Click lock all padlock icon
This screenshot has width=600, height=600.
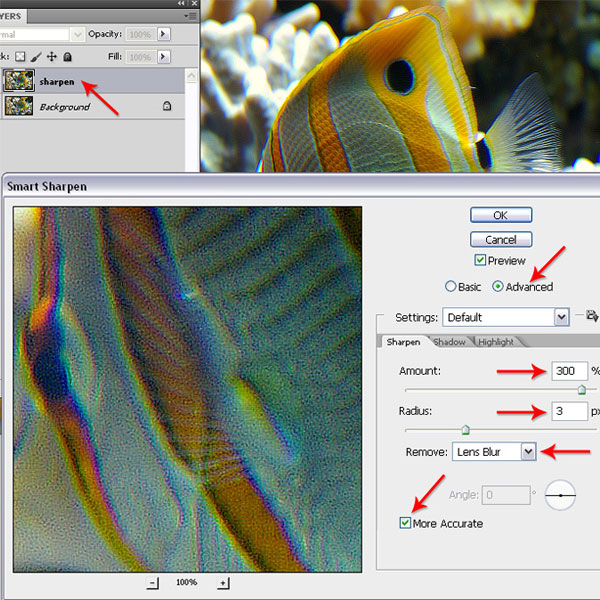pyautogui.click(x=67, y=57)
